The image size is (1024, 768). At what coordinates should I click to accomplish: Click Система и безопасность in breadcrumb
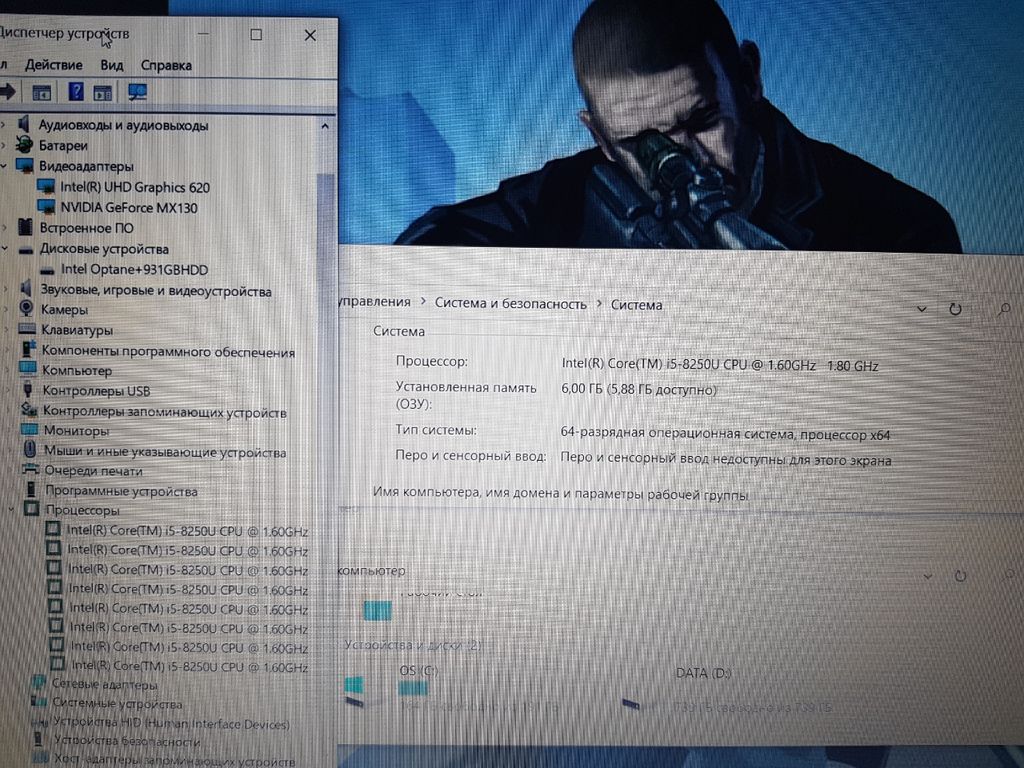[511, 304]
